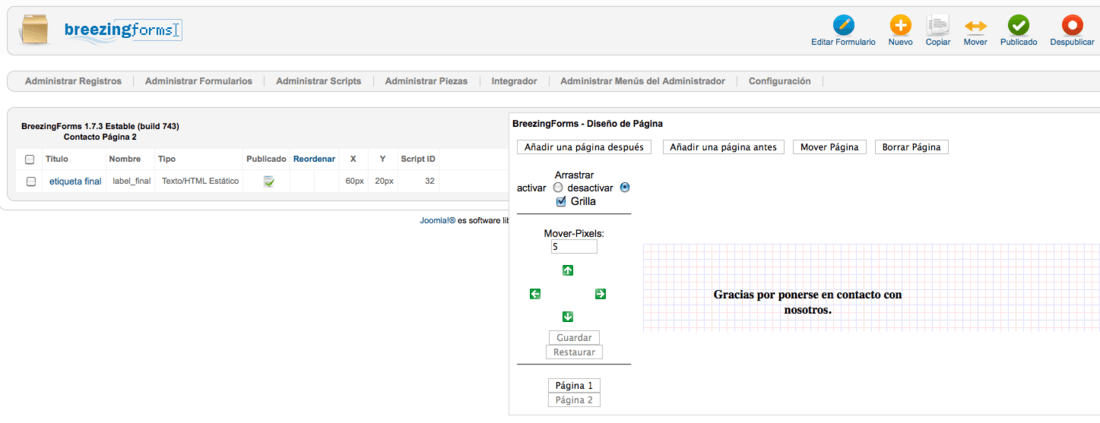1100x423 pixels.
Task: Click the Editar Formulario pencil icon
Action: tap(843, 25)
